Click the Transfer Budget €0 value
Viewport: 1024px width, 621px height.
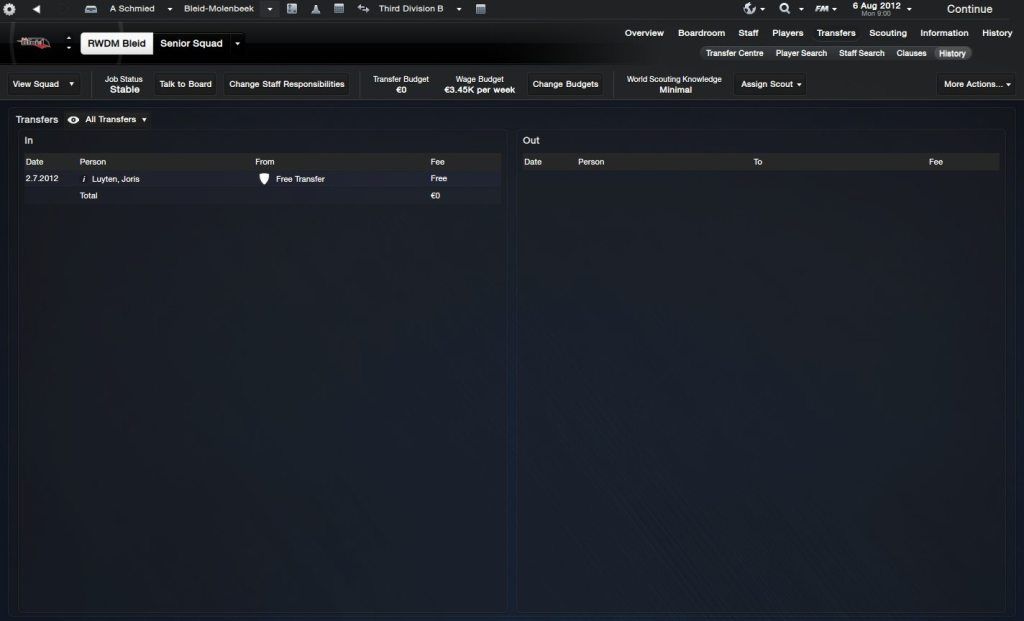point(401,90)
